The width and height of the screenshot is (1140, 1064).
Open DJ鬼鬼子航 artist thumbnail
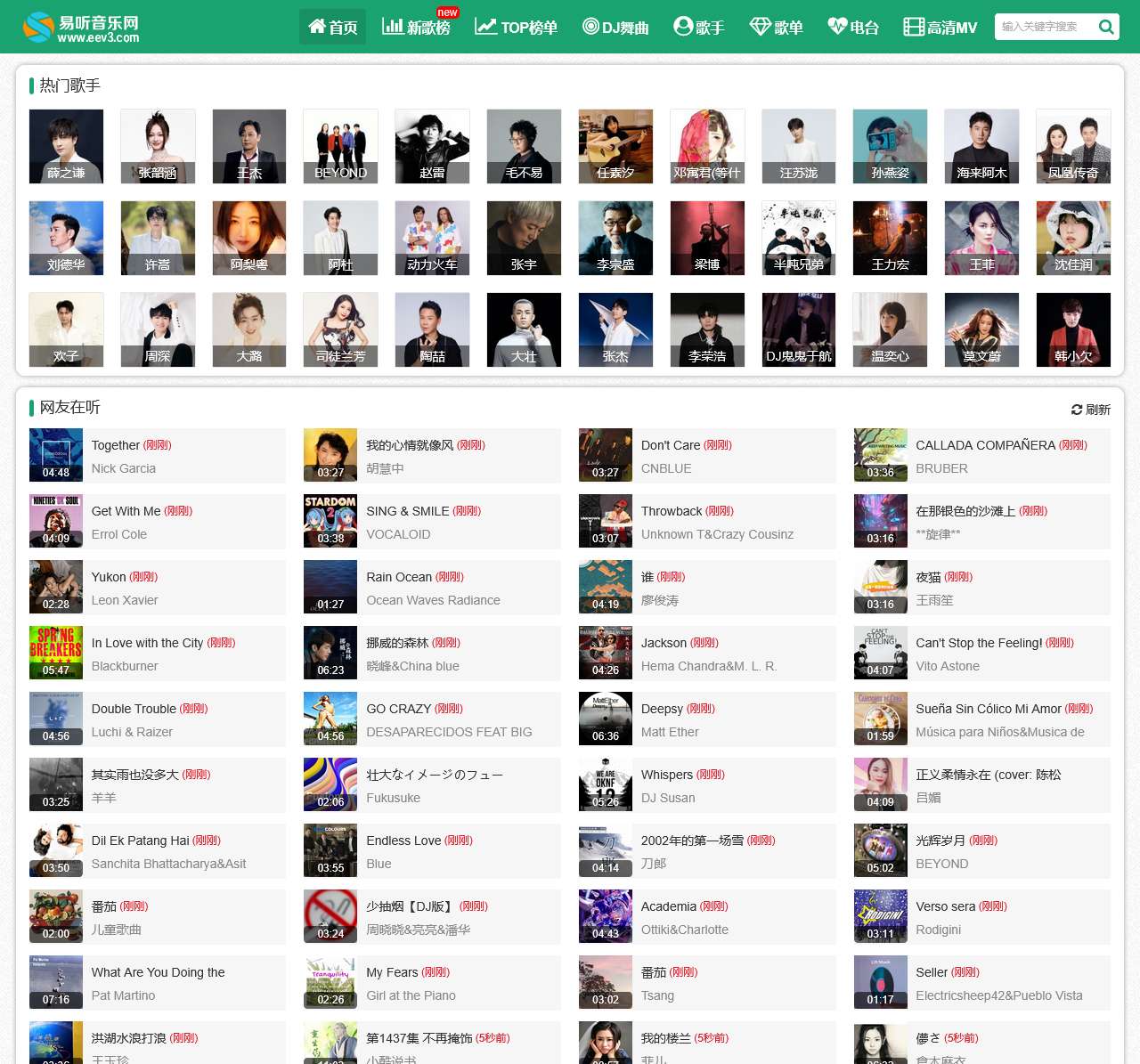pyautogui.click(x=799, y=329)
